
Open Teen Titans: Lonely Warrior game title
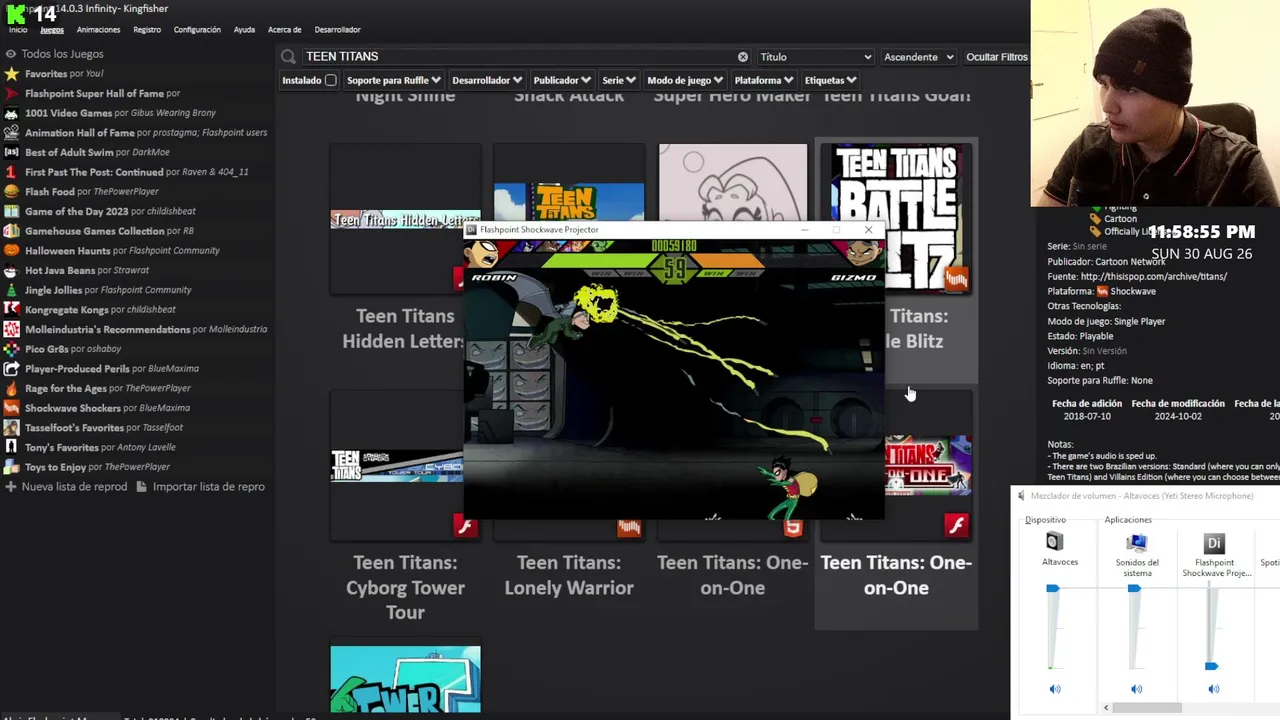[569, 575]
